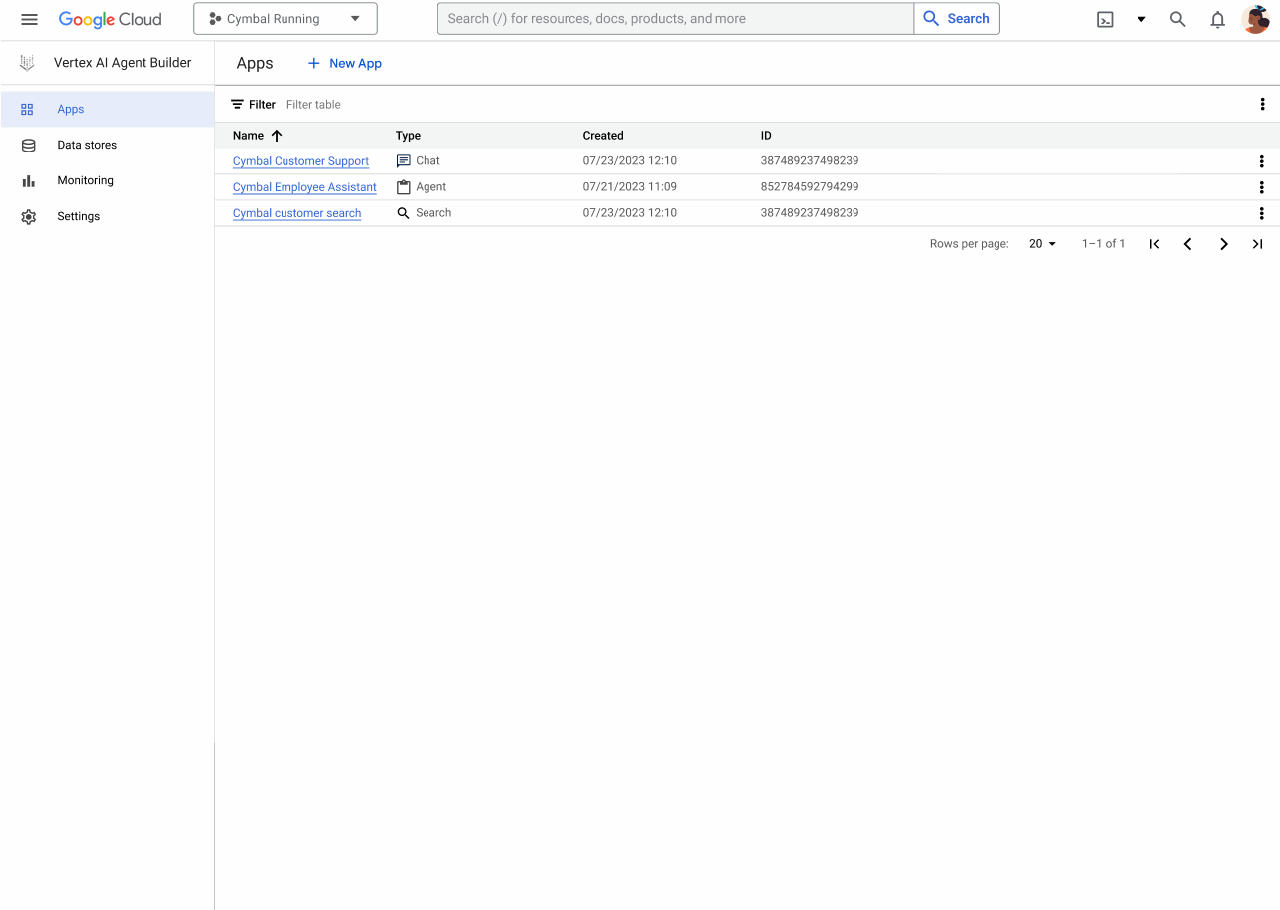
Task: Select the Apps grid icon in sidebar
Action: click(29, 109)
